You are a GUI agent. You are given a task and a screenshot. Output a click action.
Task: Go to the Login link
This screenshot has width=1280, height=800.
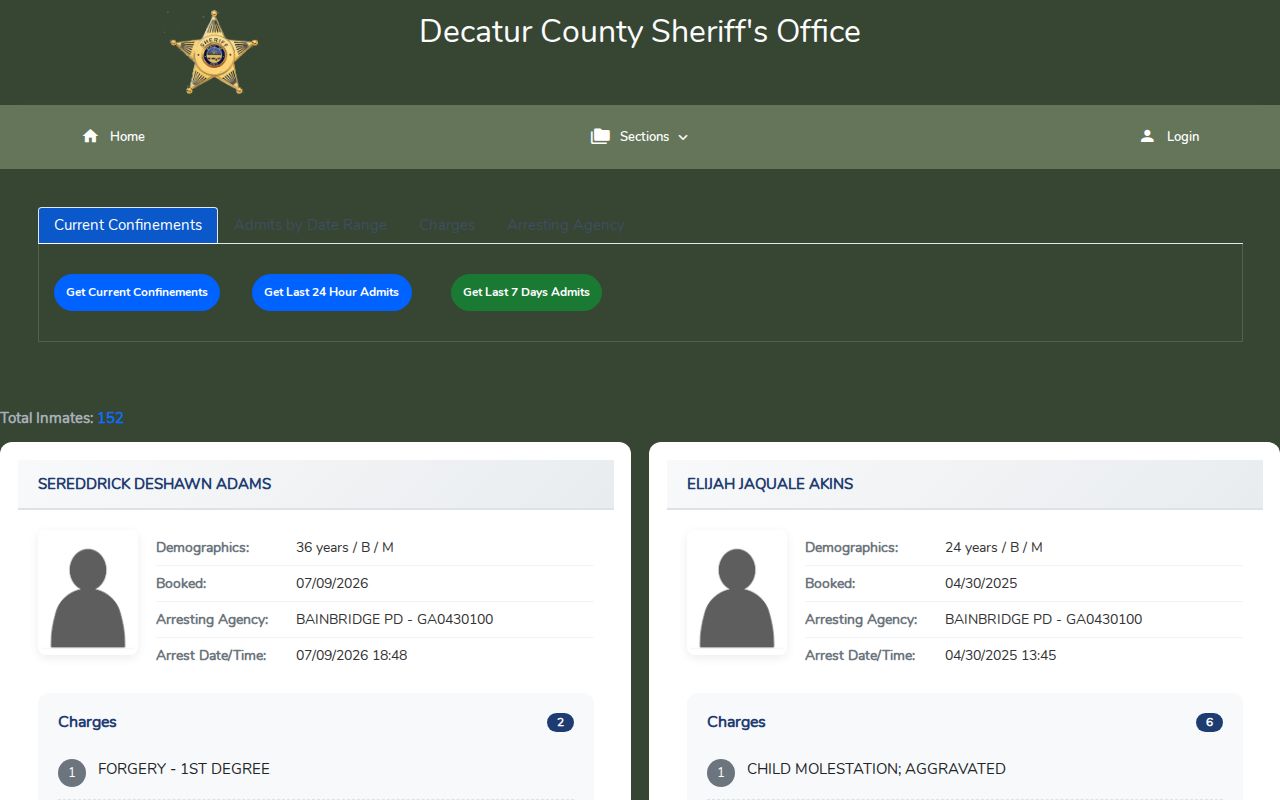pyautogui.click(x=1183, y=136)
